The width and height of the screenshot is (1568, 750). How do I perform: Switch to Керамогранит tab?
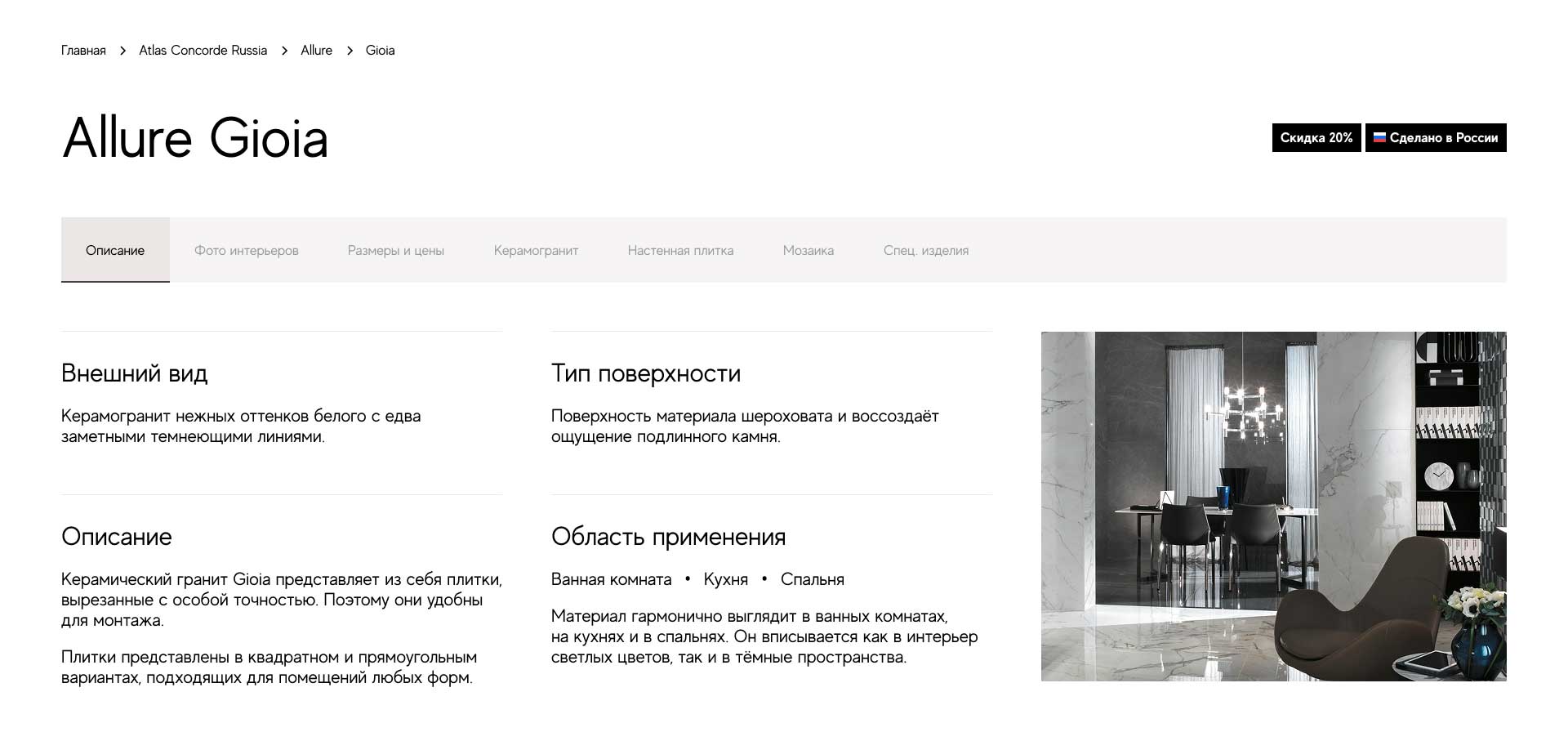(x=536, y=250)
